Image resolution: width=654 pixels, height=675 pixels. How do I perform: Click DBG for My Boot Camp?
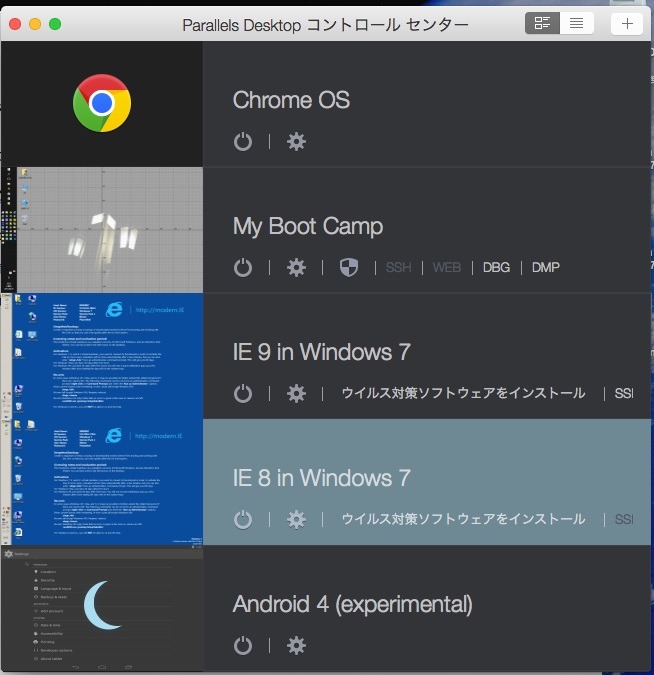coord(496,267)
